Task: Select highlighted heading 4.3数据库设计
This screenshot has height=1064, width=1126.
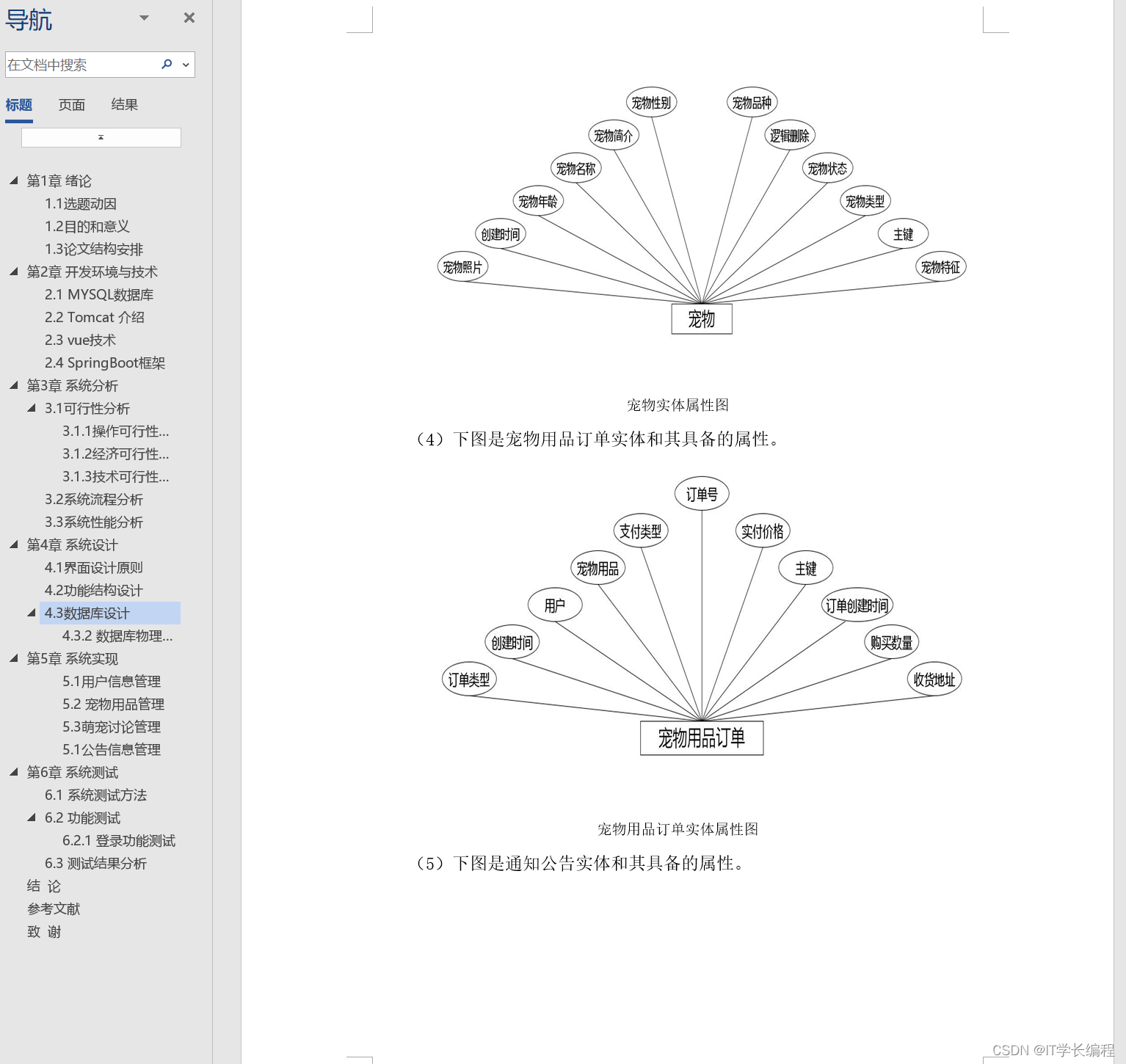Action: pos(110,613)
